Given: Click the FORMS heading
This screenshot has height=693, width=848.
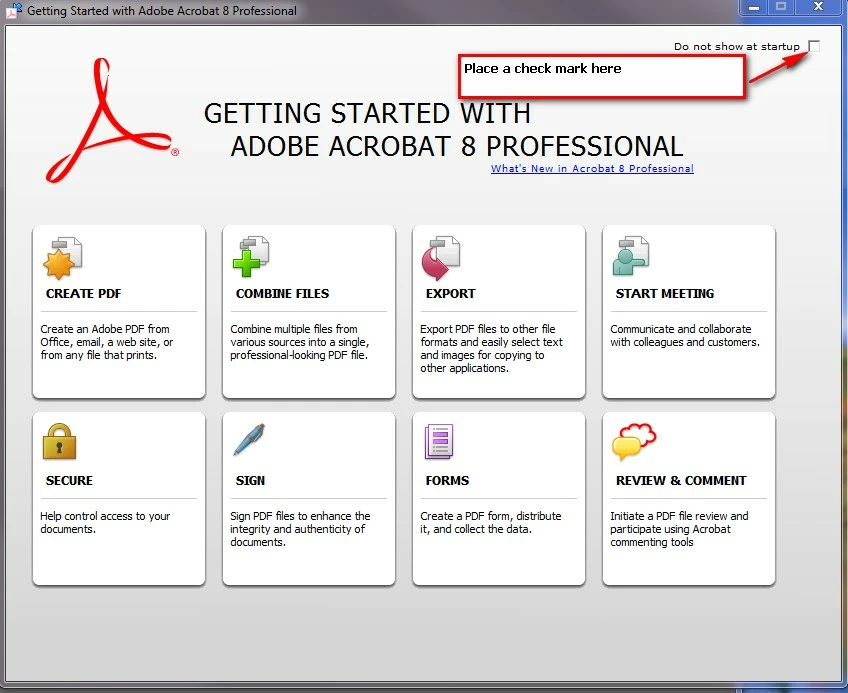Looking at the screenshot, I should click(x=447, y=481).
